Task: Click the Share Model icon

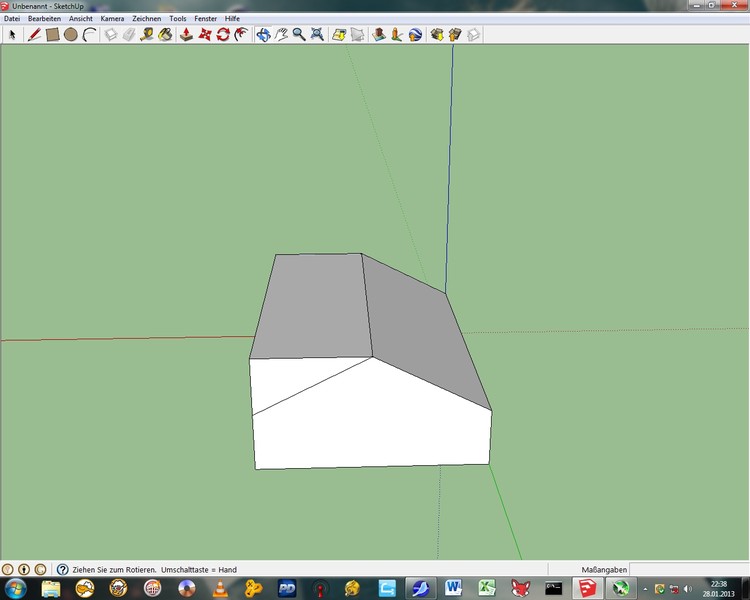Action: tap(455, 34)
